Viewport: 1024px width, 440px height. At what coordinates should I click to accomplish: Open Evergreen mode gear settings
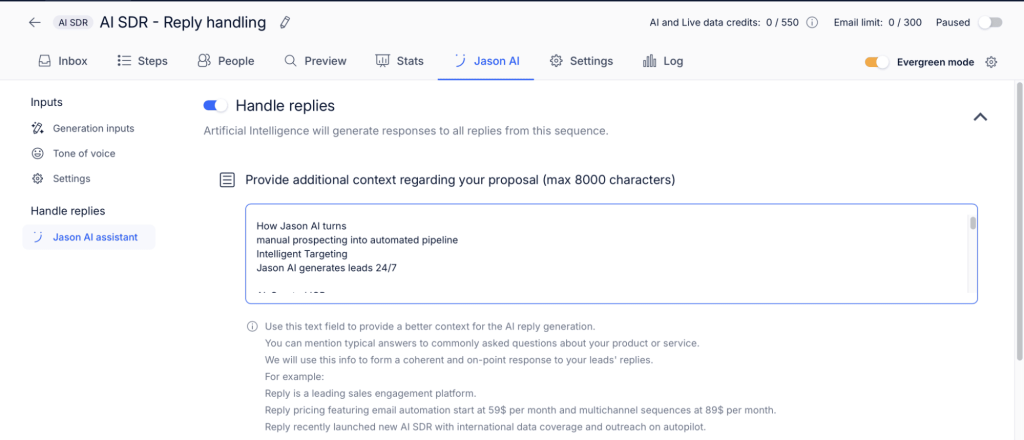991,62
